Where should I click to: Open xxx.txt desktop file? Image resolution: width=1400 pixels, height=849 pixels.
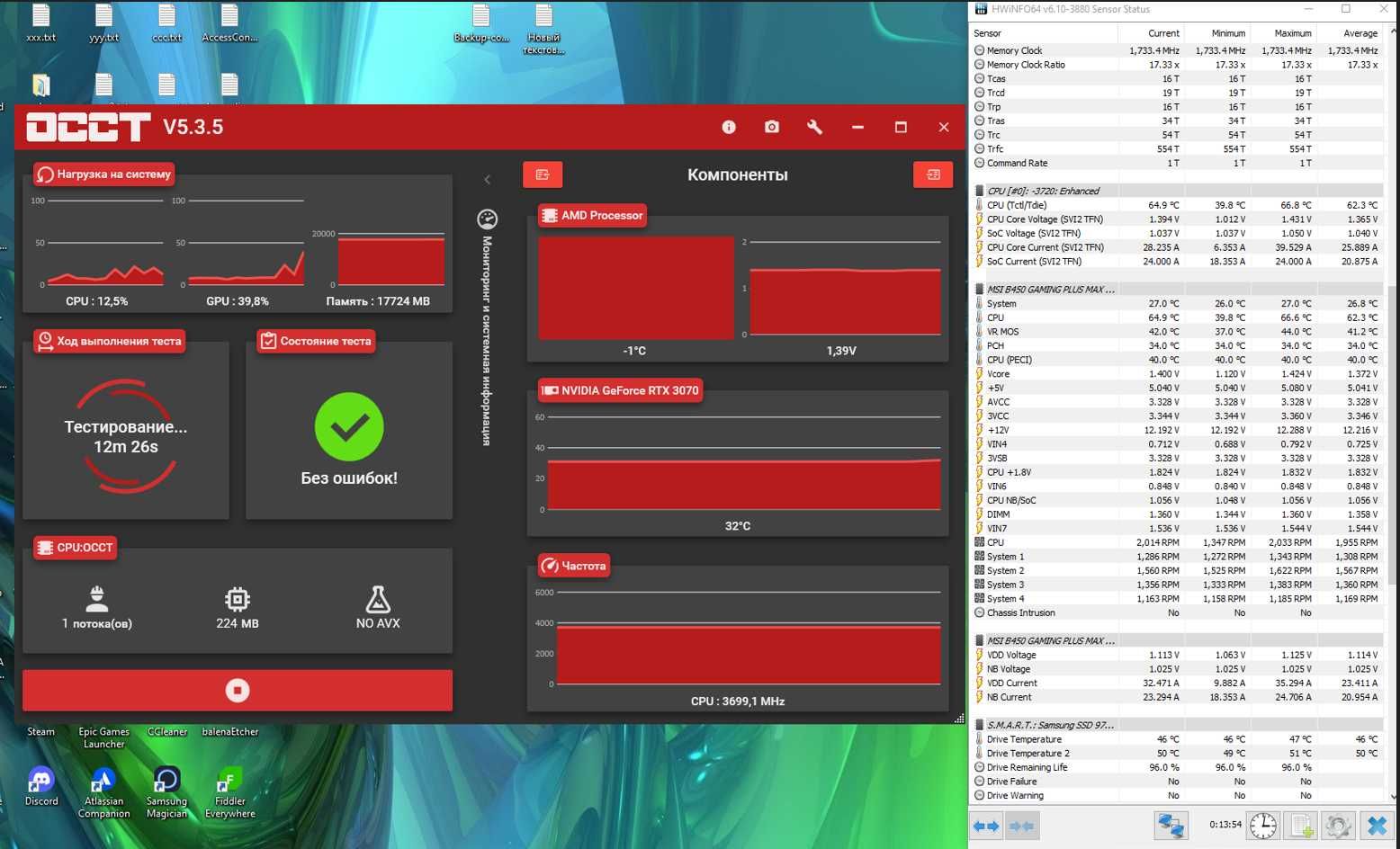point(41,24)
